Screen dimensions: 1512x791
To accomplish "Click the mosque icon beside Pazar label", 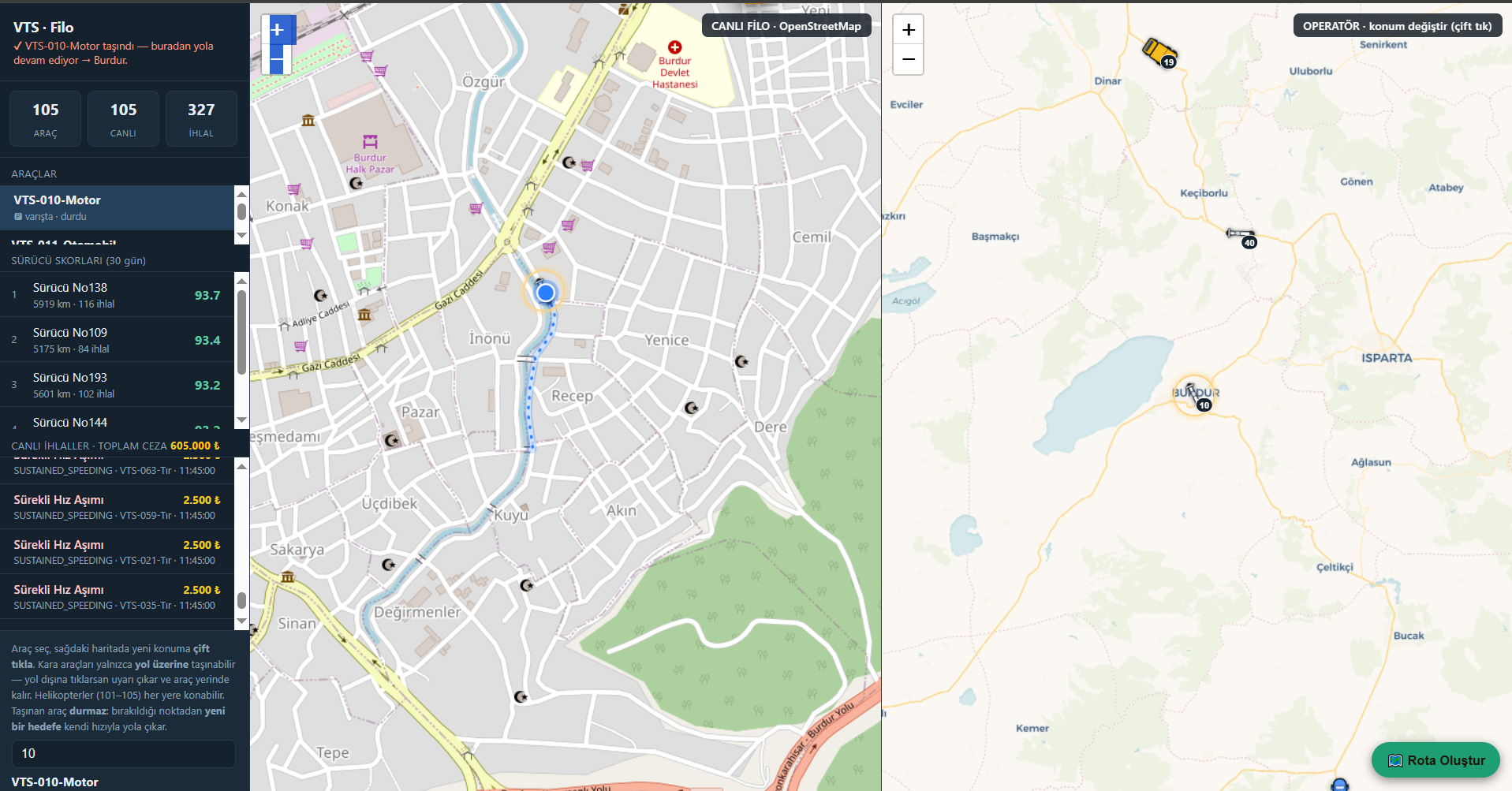I will pos(392,440).
